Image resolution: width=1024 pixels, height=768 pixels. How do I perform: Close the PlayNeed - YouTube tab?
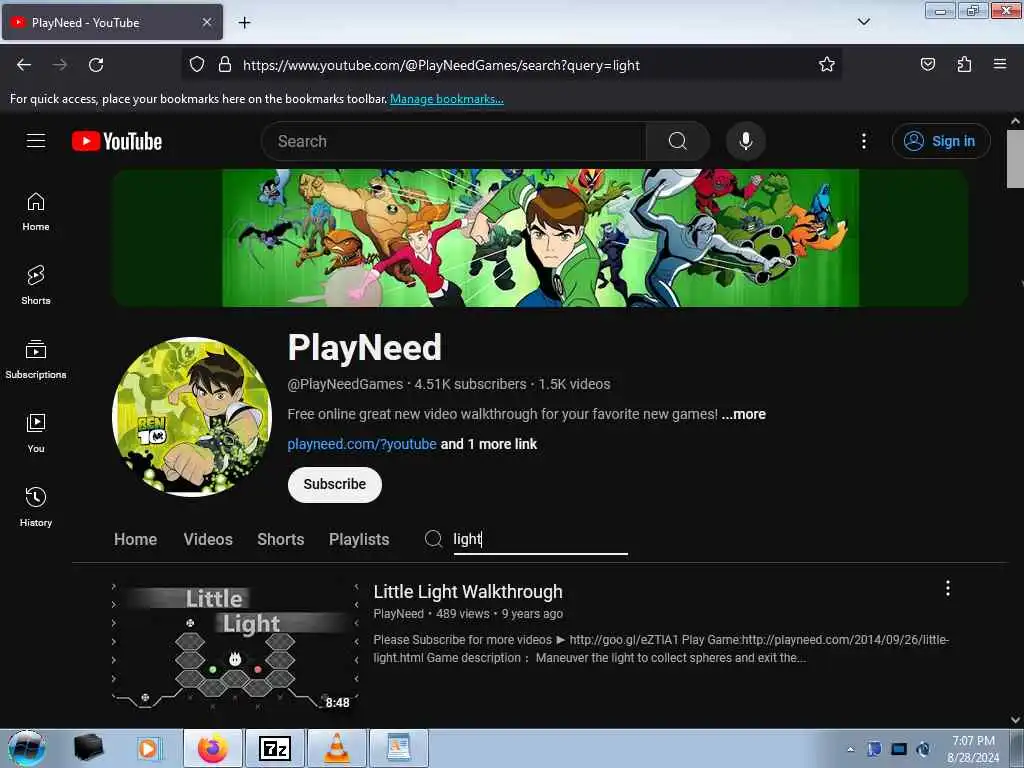(206, 22)
